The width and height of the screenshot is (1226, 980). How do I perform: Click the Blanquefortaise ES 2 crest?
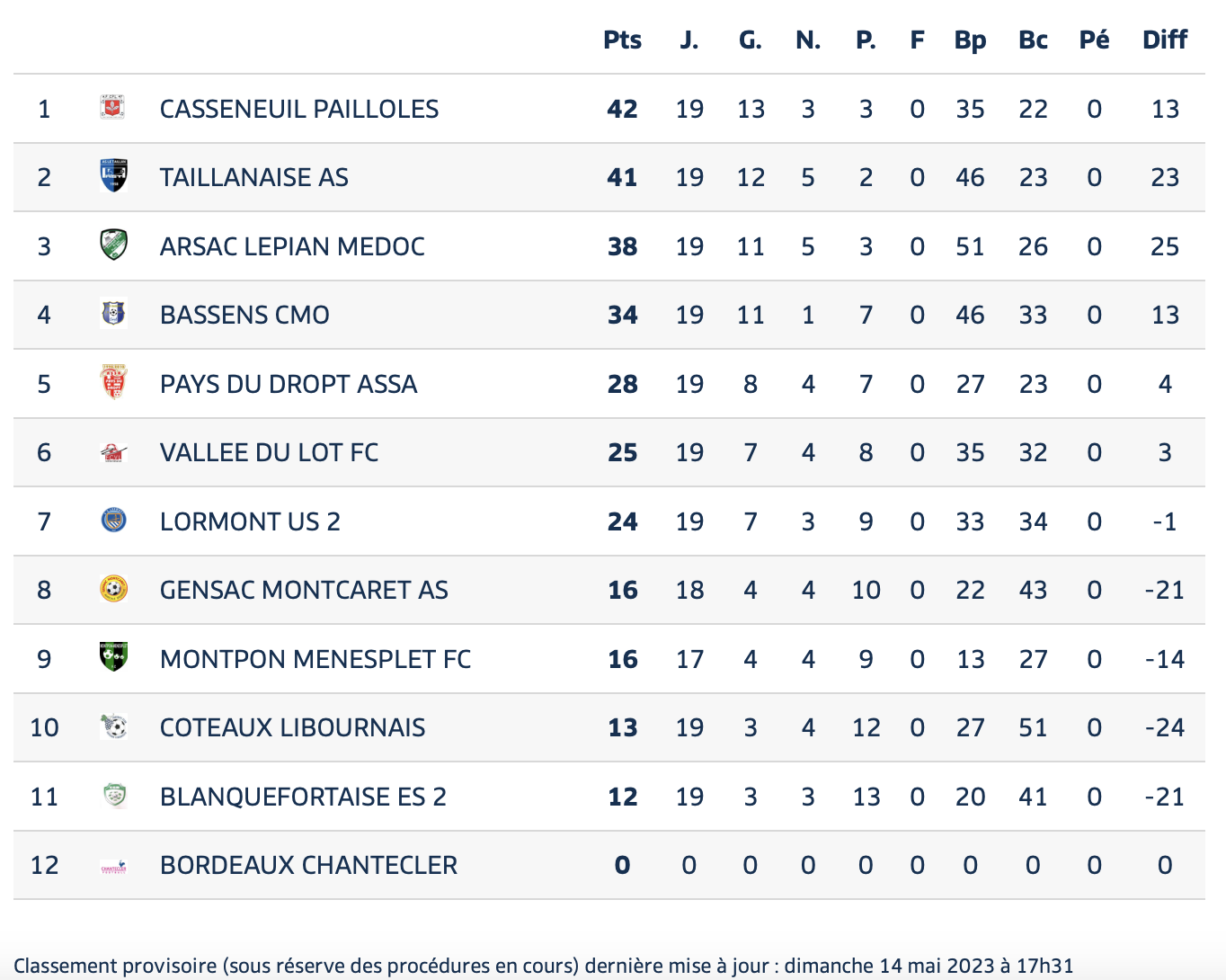[x=113, y=796]
